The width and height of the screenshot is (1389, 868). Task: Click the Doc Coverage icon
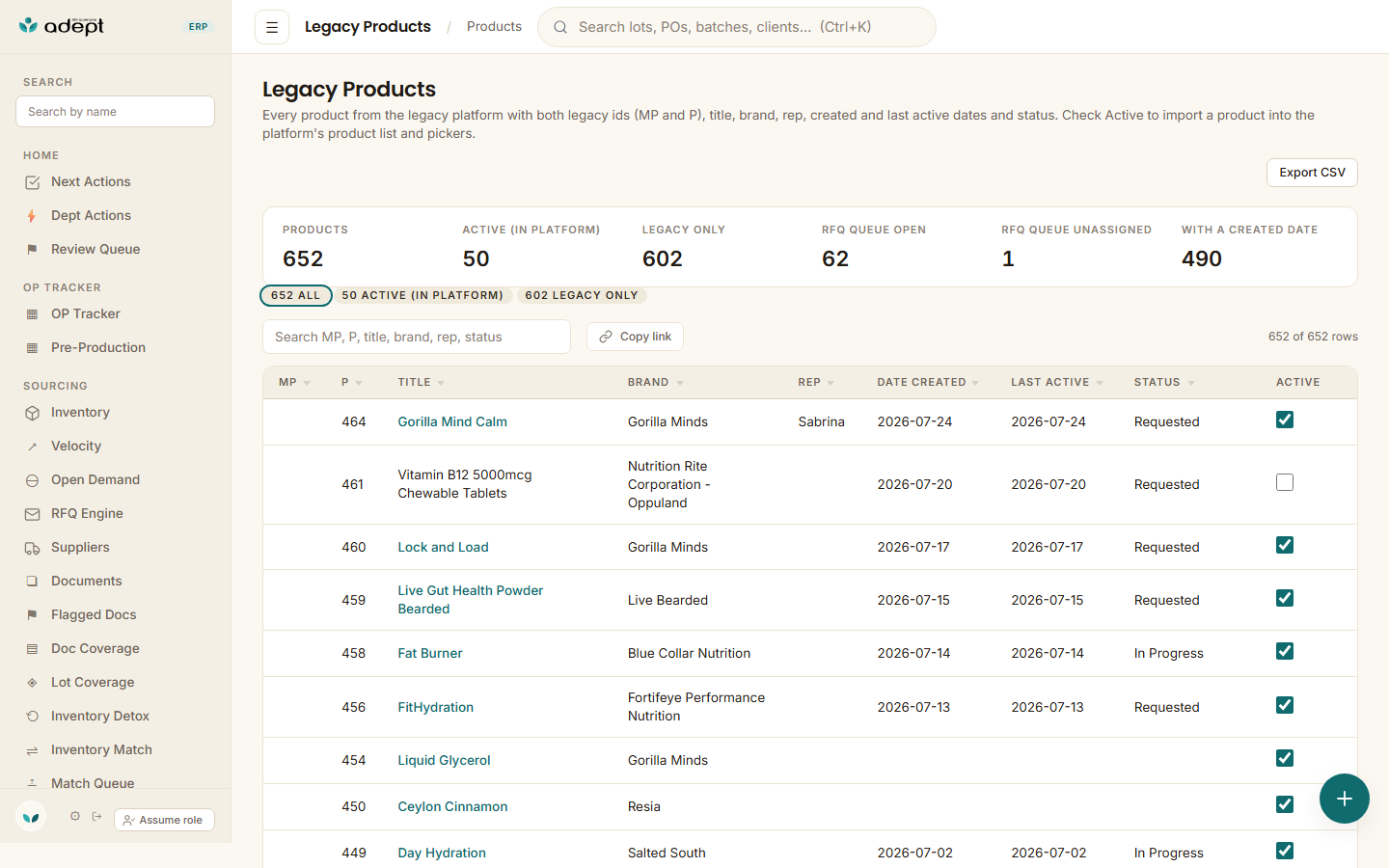coord(33,649)
